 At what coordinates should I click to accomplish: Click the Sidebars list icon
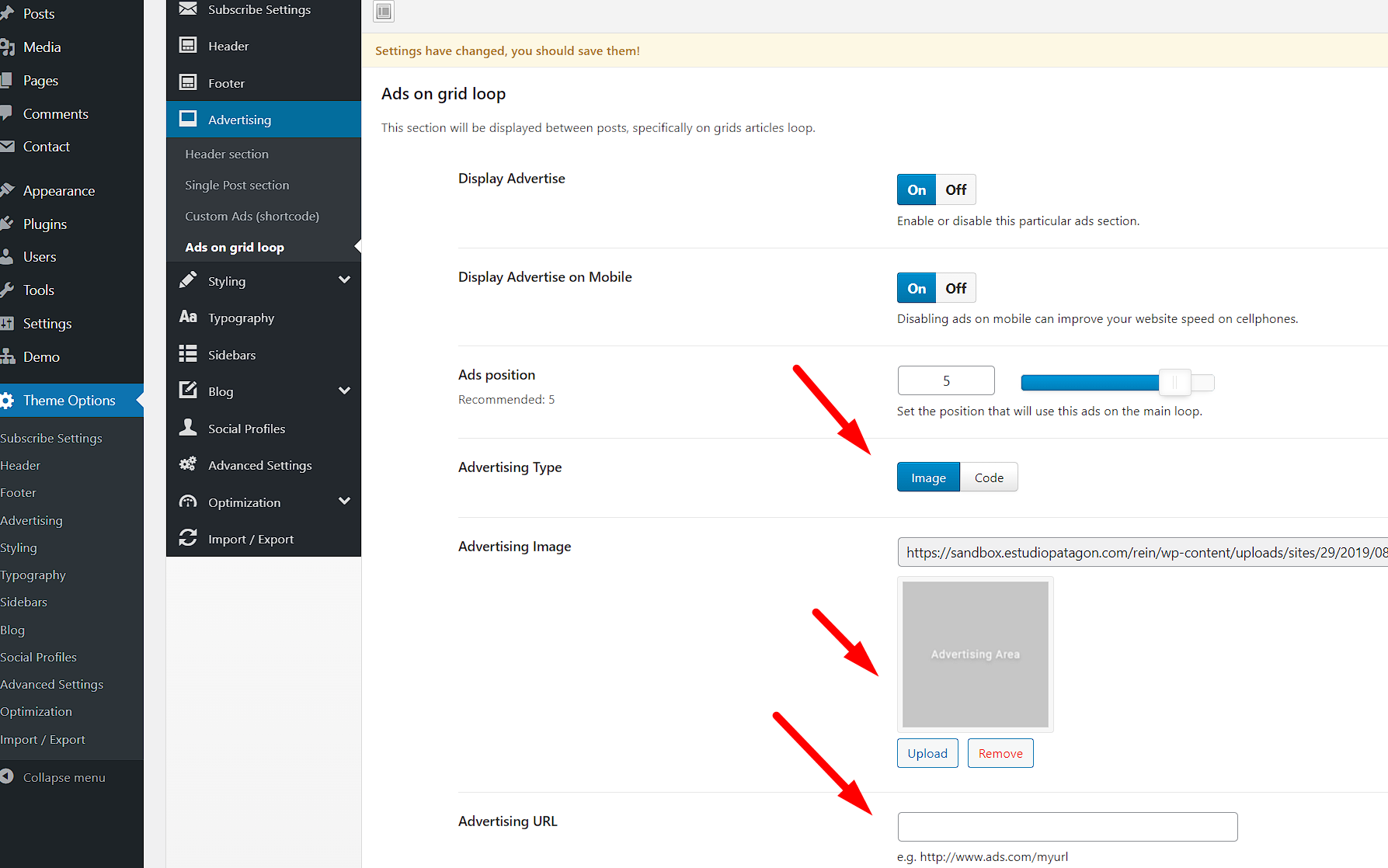point(188,354)
